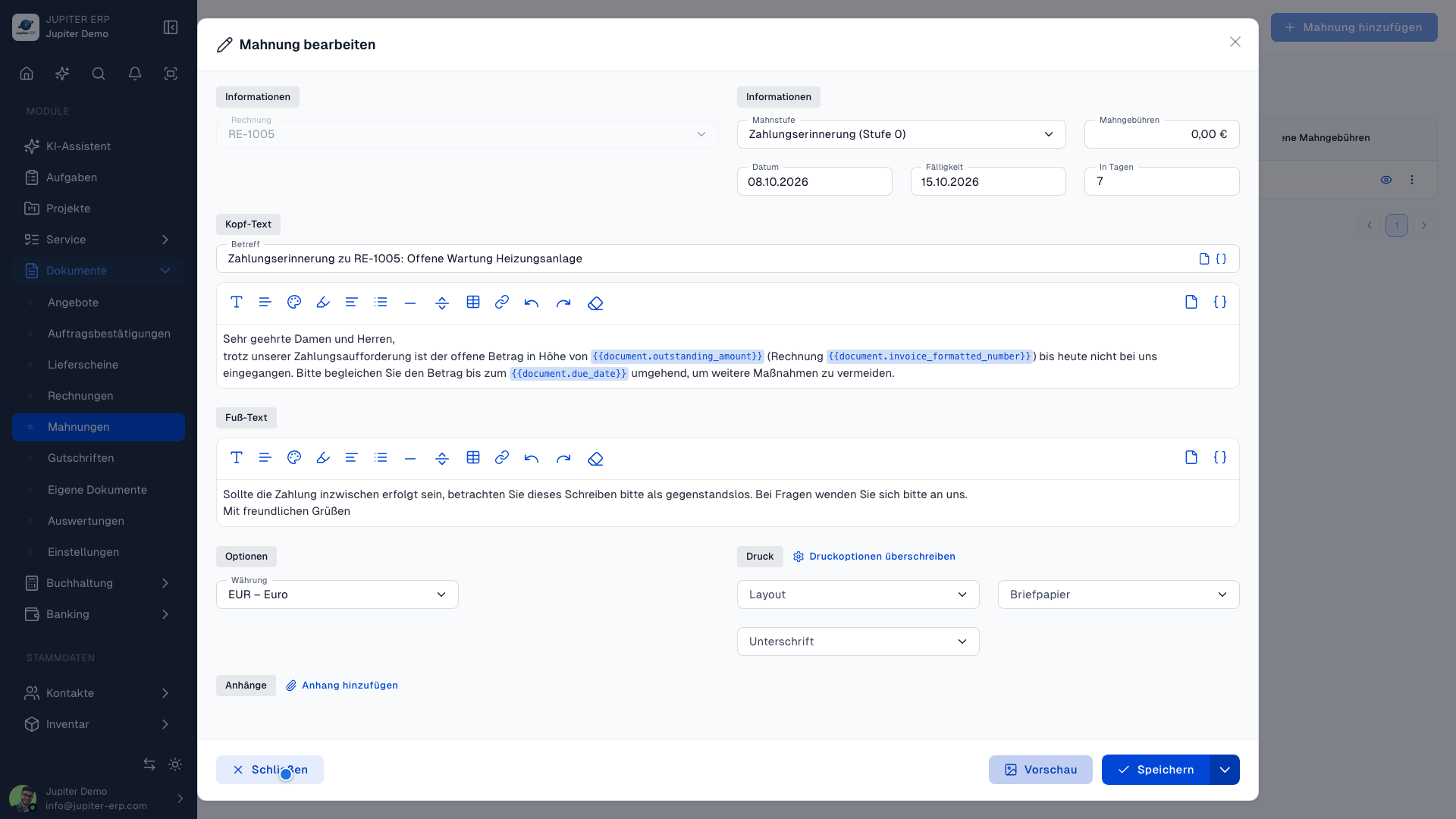Image resolution: width=1456 pixels, height=819 pixels.
Task: Collapse the sidebar panel icon
Action: point(171,27)
